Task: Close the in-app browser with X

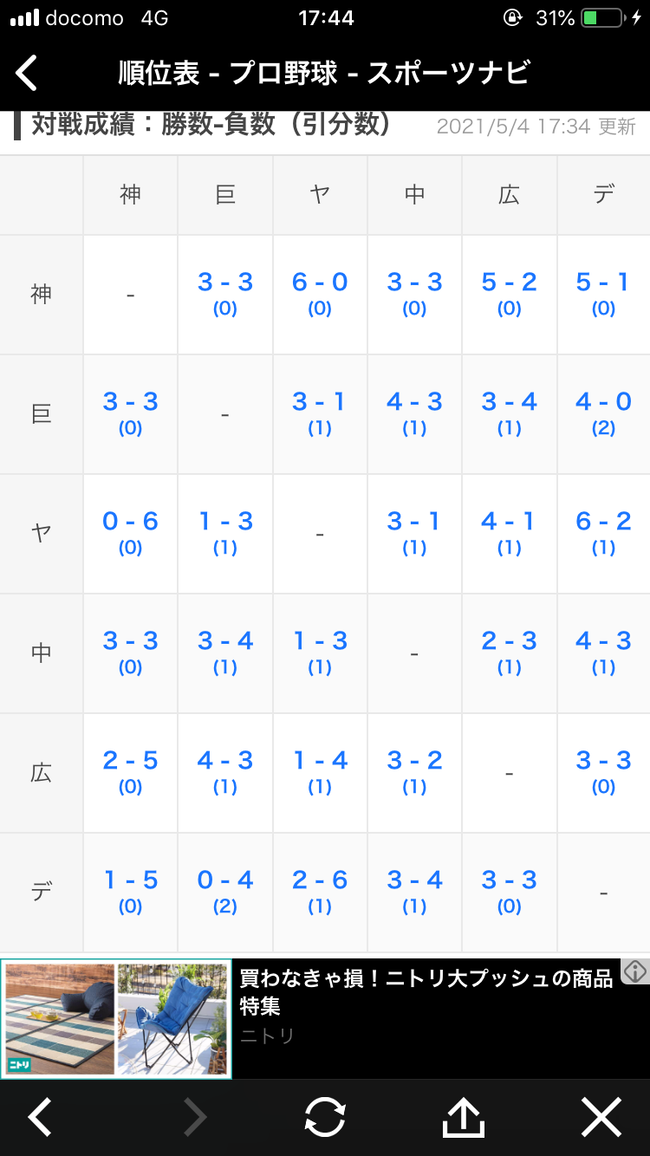Action: (601, 1117)
